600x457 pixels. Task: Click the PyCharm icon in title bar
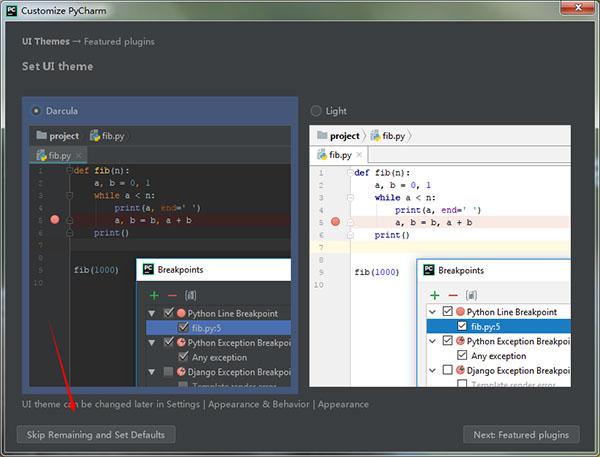click(x=11, y=10)
